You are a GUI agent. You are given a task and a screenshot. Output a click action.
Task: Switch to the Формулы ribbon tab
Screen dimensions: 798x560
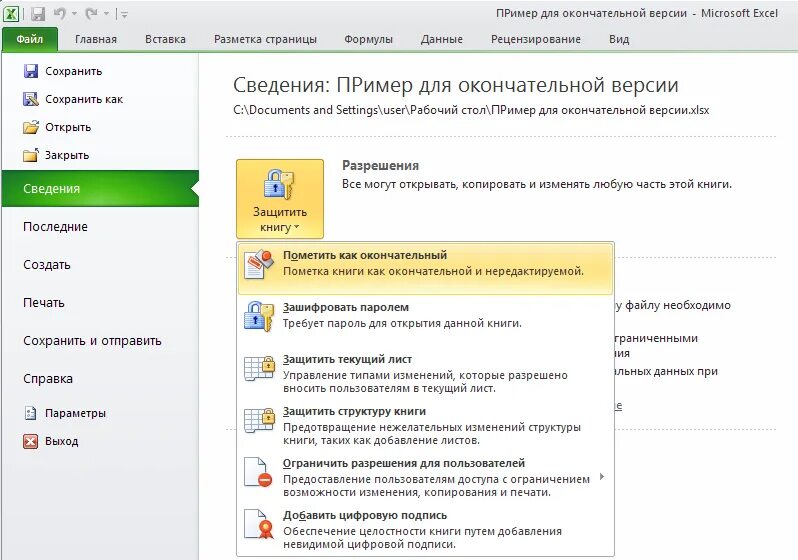coord(368,39)
